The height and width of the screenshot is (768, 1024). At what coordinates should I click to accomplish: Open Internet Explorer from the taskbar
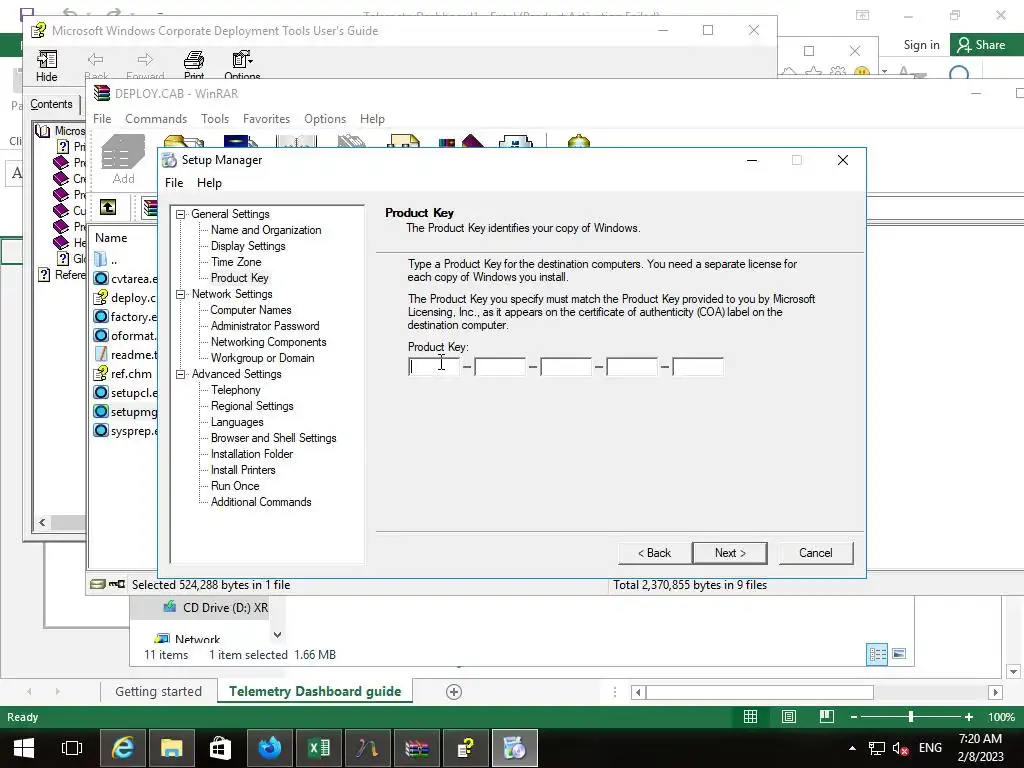123,748
